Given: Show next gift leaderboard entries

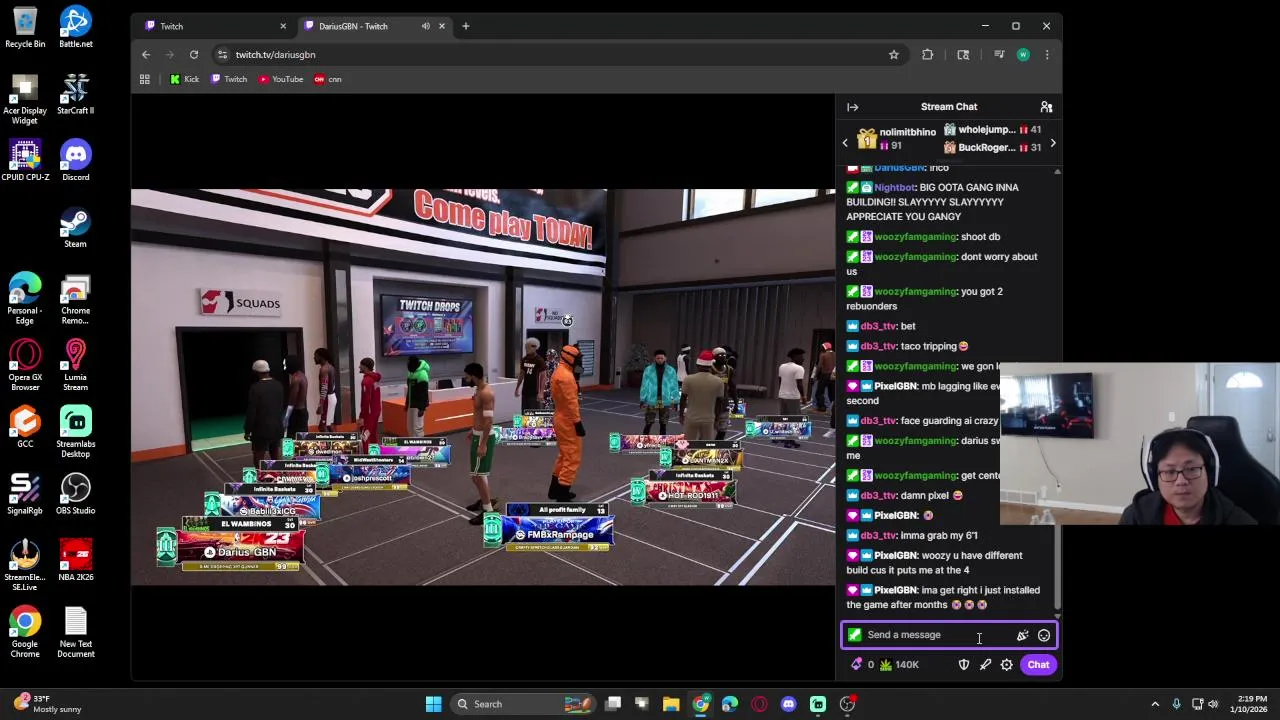Looking at the screenshot, I should click(1053, 143).
